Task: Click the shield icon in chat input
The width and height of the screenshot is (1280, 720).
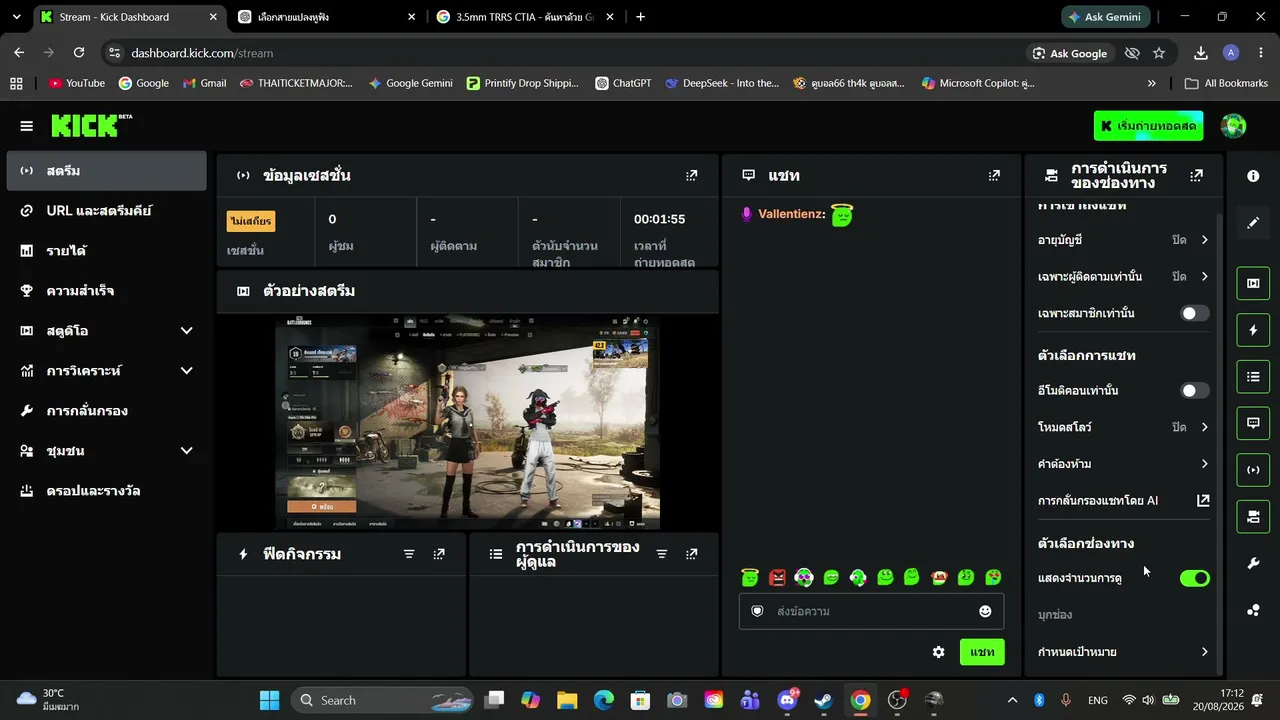Action: (x=757, y=611)
